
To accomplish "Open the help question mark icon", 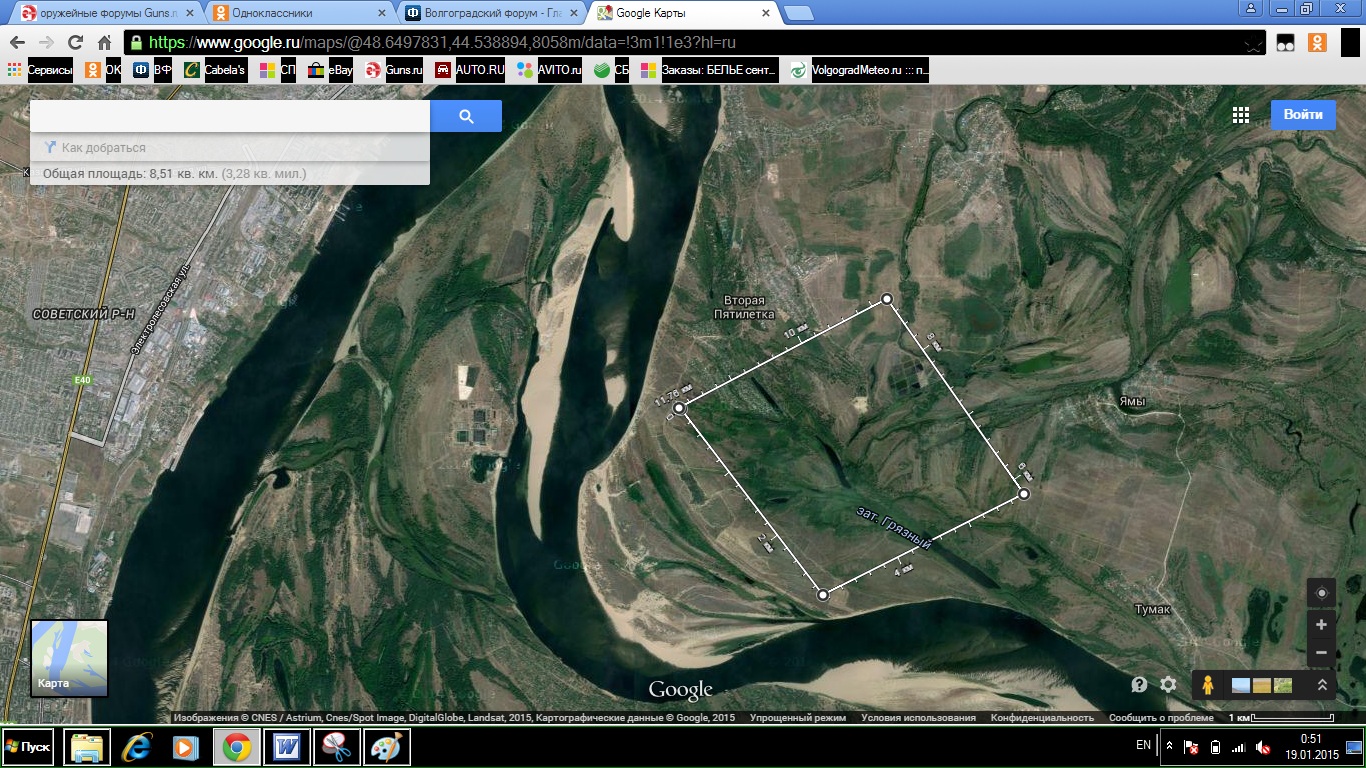I will pyautogui.click(x=1139, y=685).
